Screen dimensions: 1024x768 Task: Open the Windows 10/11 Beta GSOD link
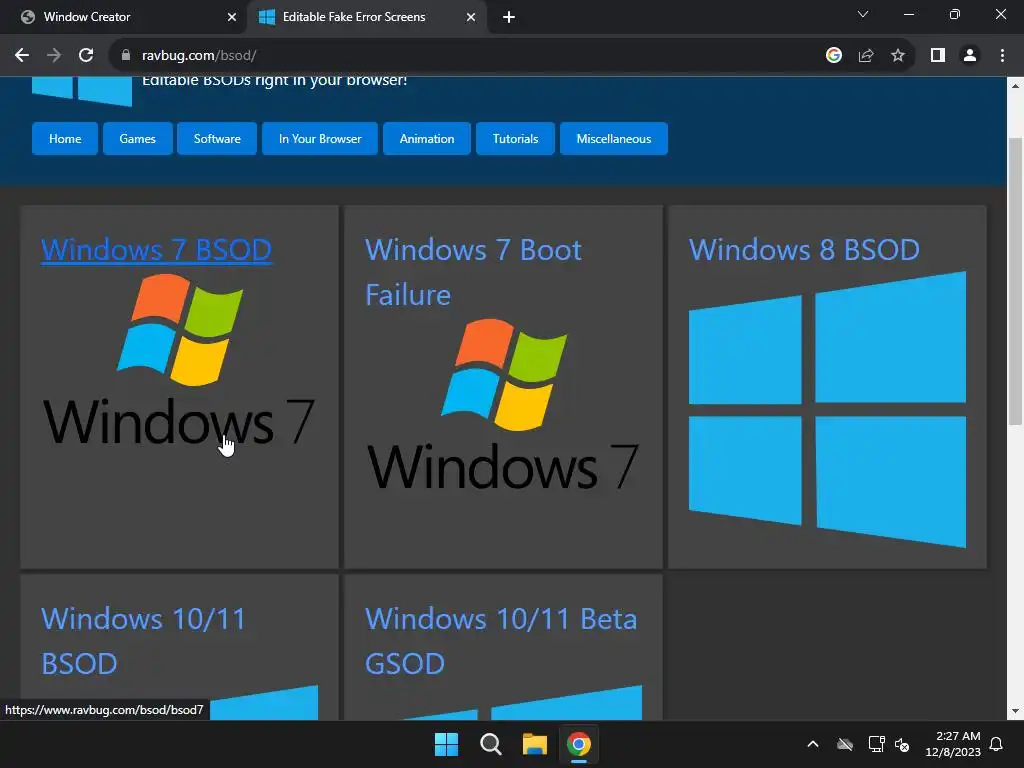(501, 641)
